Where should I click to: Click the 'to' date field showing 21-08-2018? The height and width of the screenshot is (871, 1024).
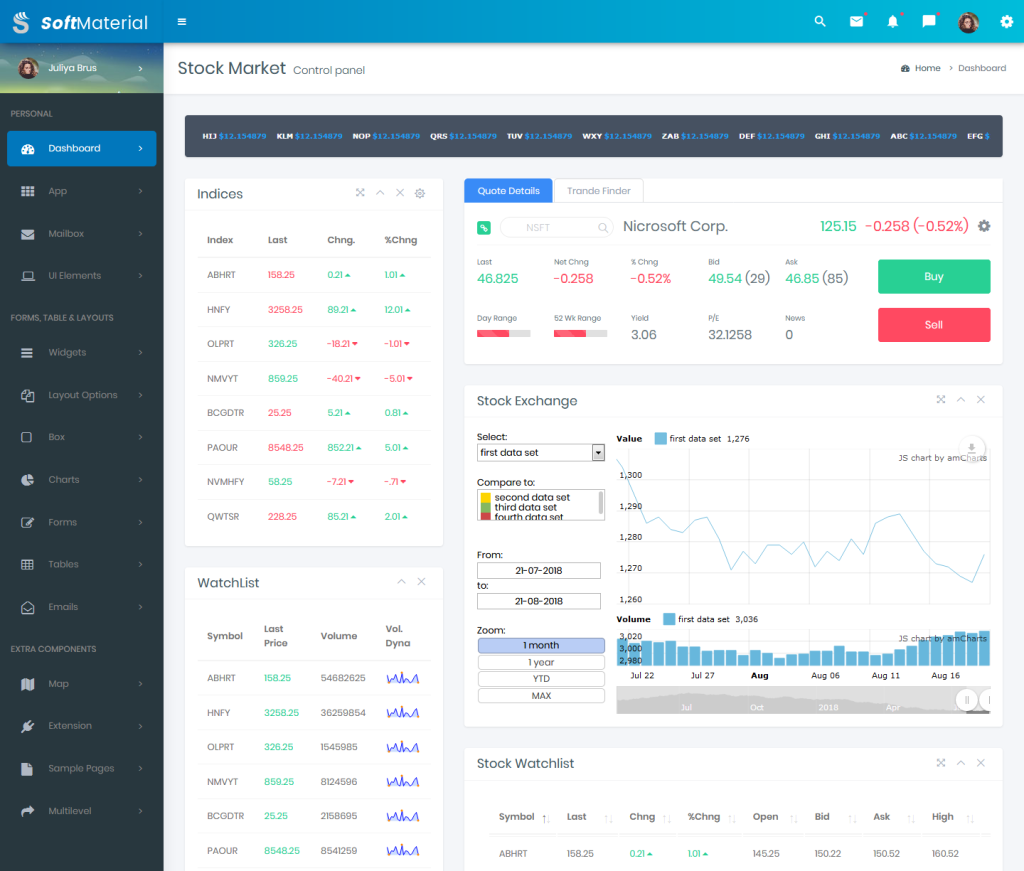point(538,601)
